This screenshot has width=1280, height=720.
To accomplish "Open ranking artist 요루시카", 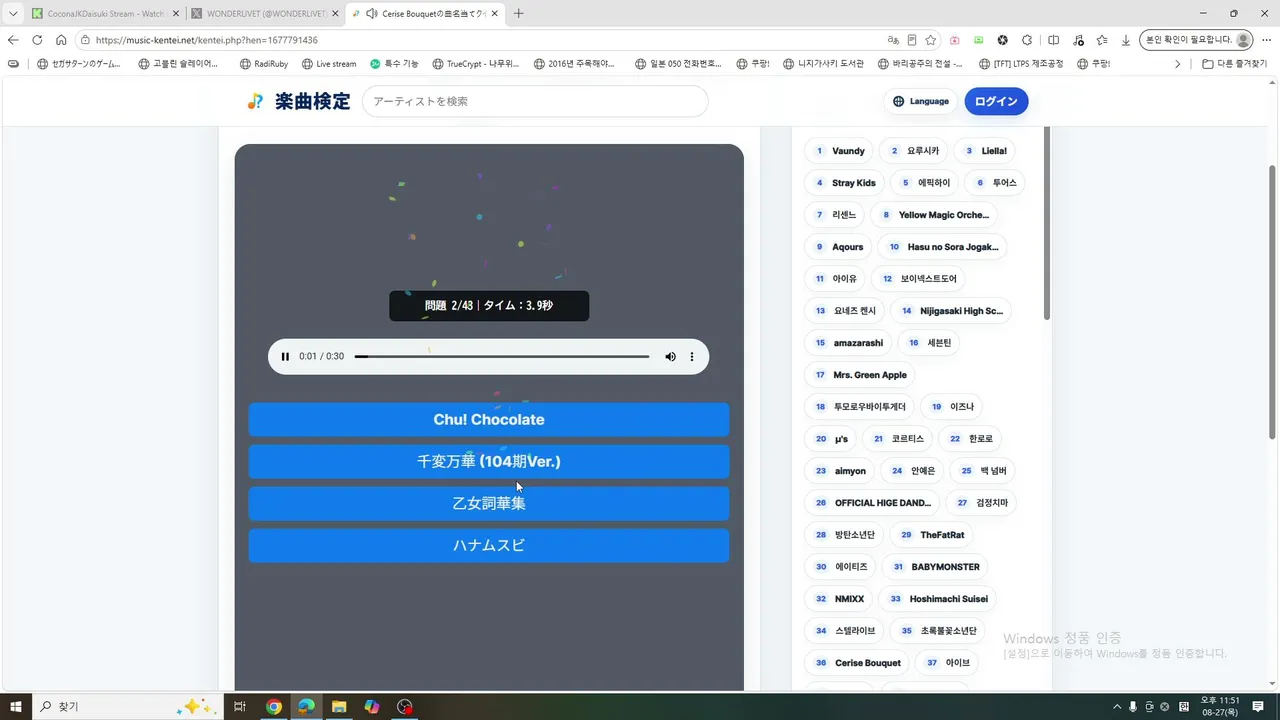I will click(914, 151).
